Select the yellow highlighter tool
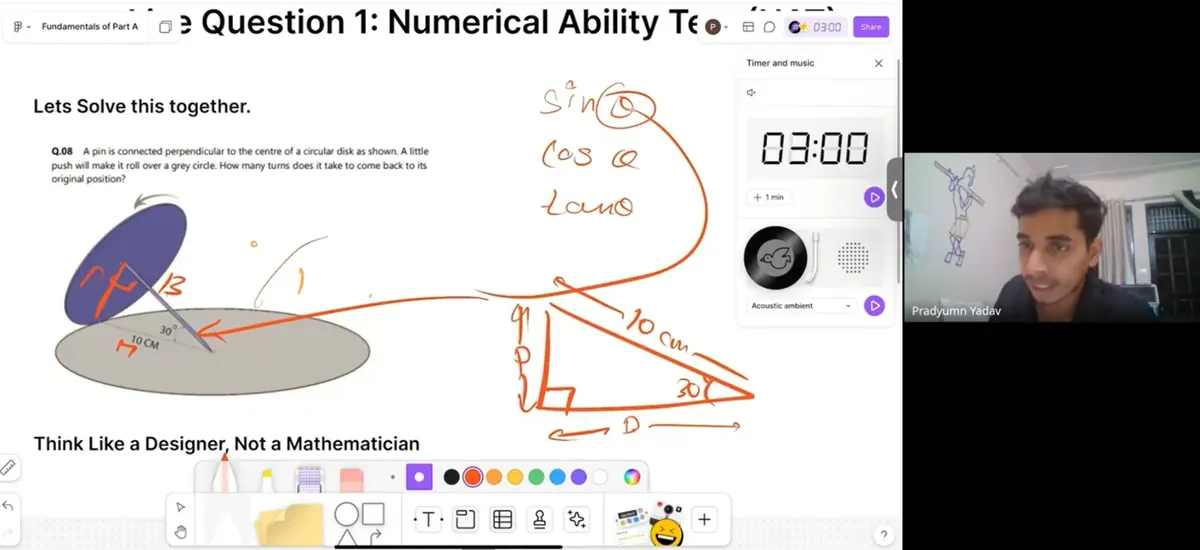This screenshot has width=1200, height=550. pyautogui.click(x=267, y=479)
